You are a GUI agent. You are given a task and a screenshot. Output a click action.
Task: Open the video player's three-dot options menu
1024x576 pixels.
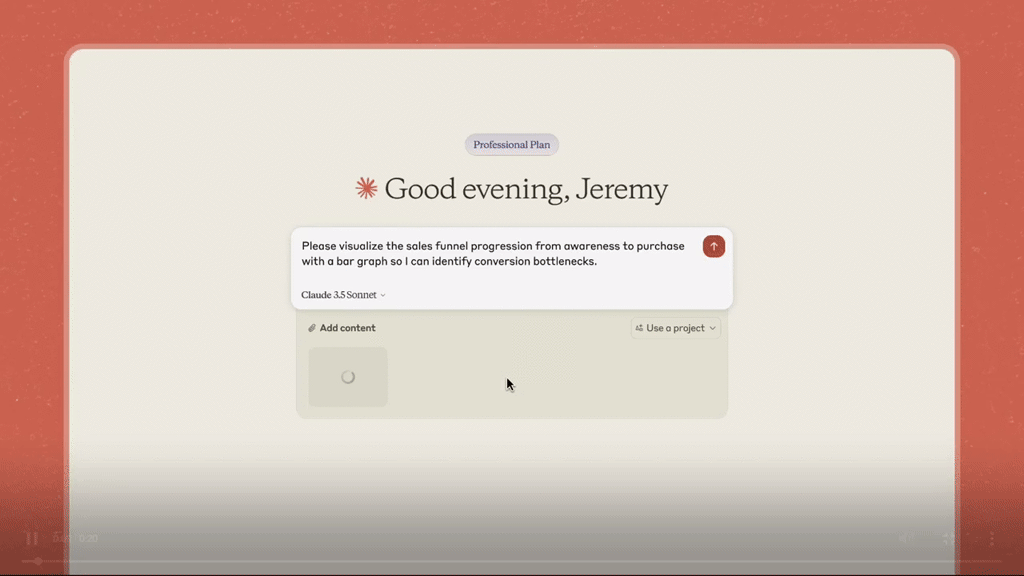(991, 539)
